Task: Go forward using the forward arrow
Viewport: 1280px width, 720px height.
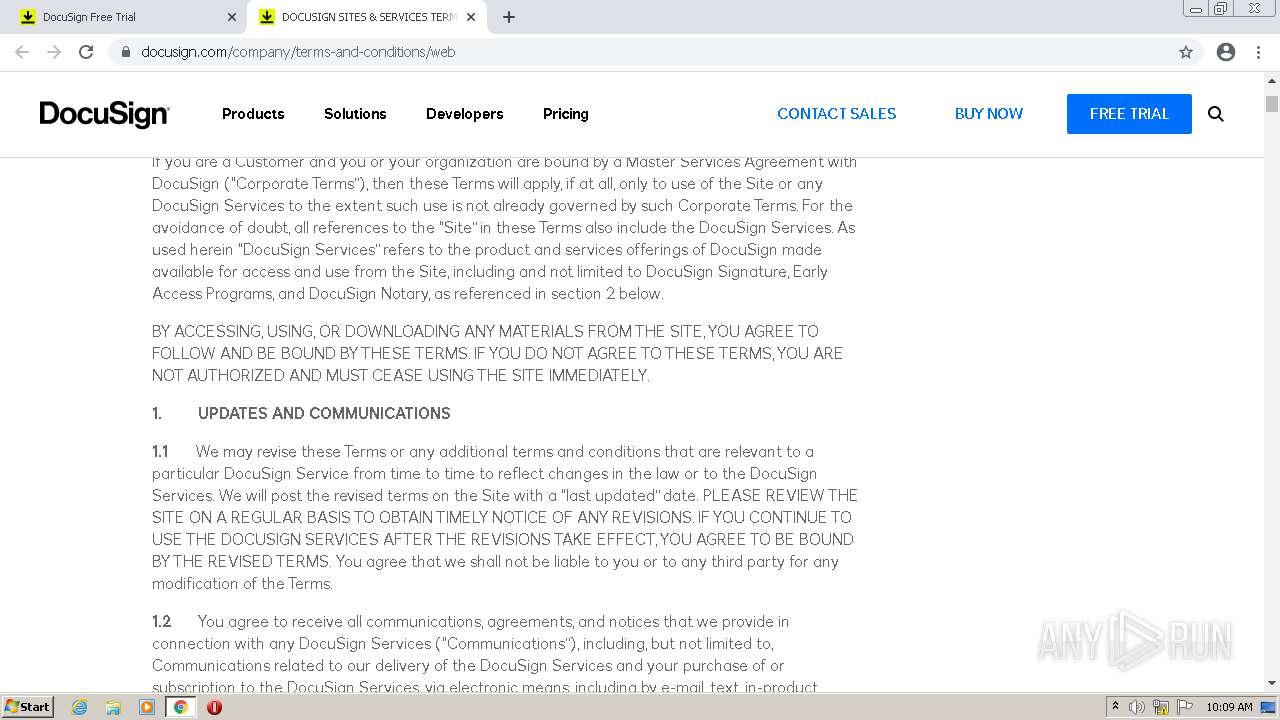Action: coord(54,52)
